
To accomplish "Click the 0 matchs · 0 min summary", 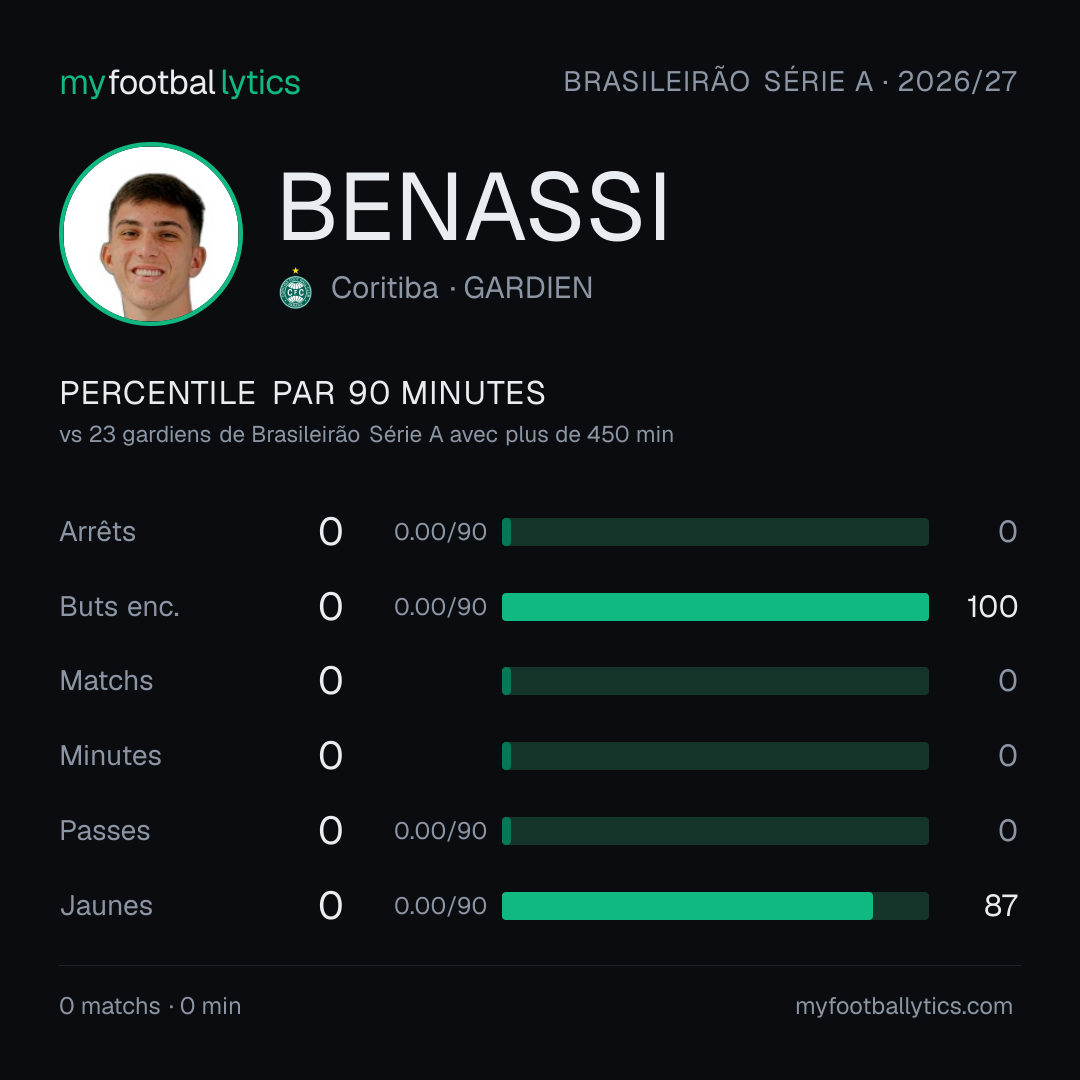I will coord(150,1006).
